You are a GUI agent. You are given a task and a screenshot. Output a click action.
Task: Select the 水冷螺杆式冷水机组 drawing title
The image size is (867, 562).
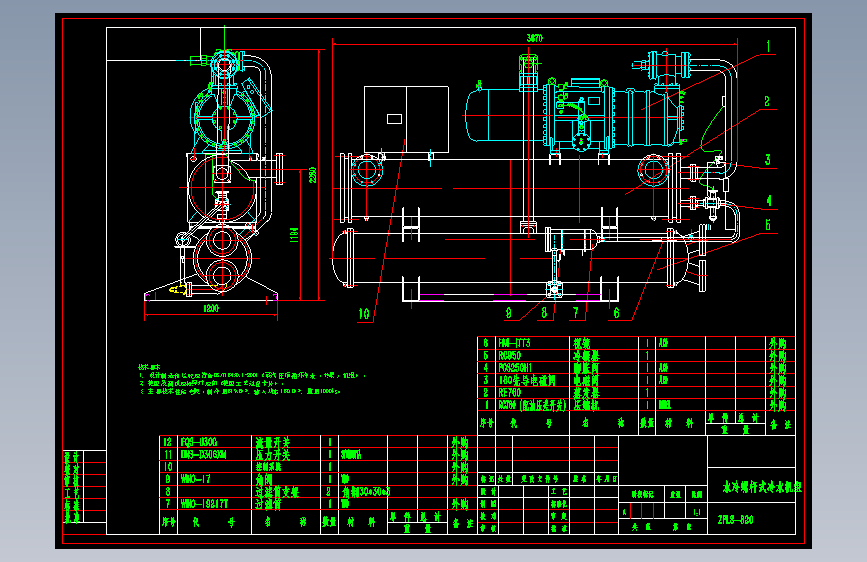point(762,487)
